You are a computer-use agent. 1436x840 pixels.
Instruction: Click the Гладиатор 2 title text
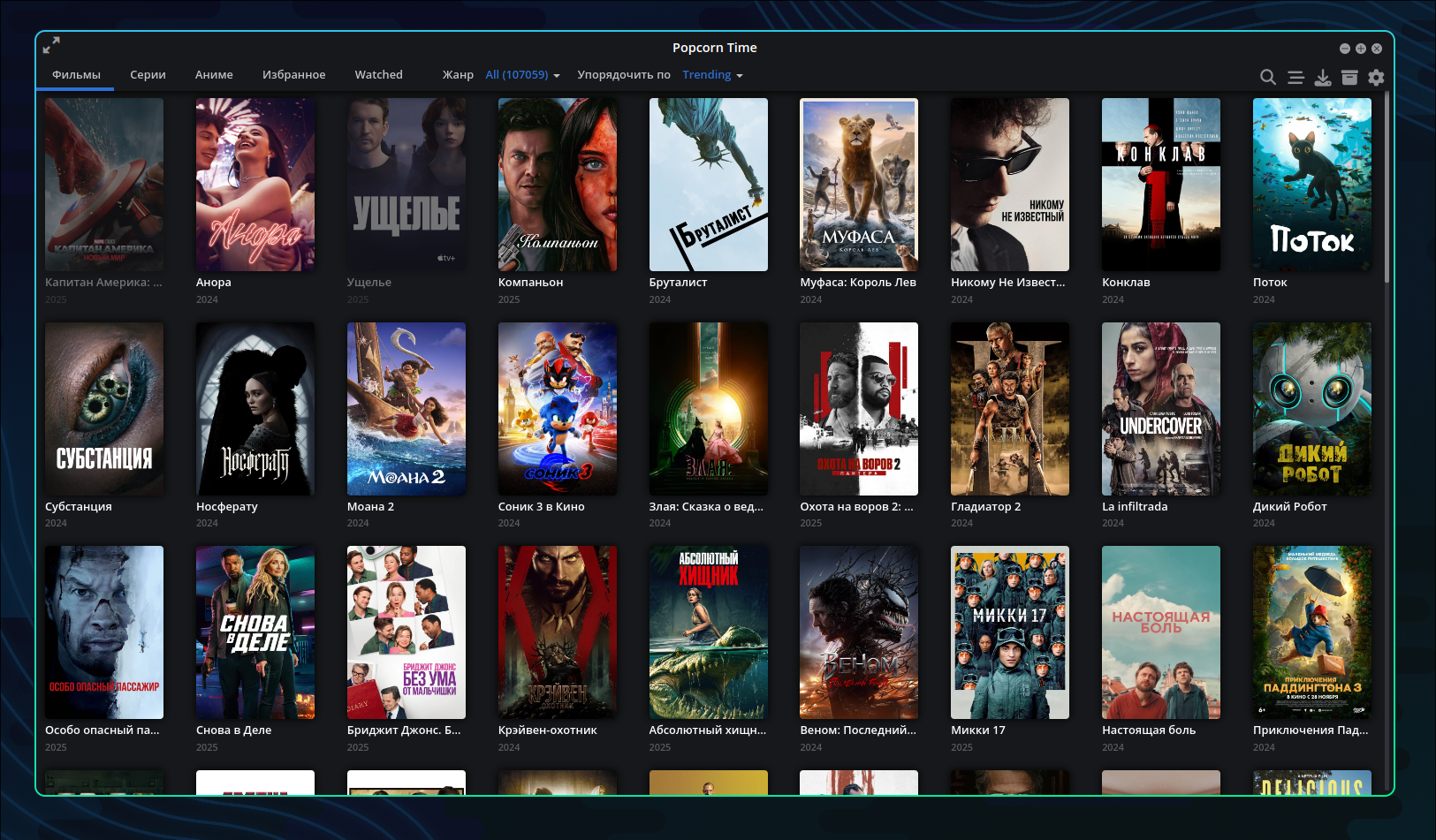coord(986,507)
